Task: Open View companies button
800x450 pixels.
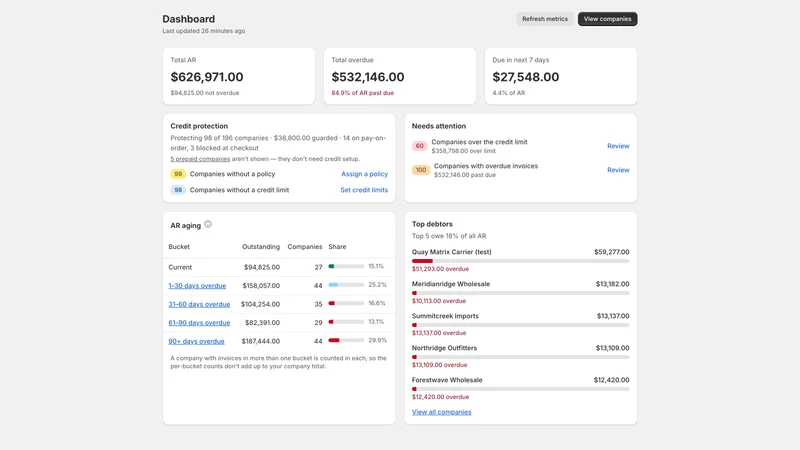Action: coord(607,19)
